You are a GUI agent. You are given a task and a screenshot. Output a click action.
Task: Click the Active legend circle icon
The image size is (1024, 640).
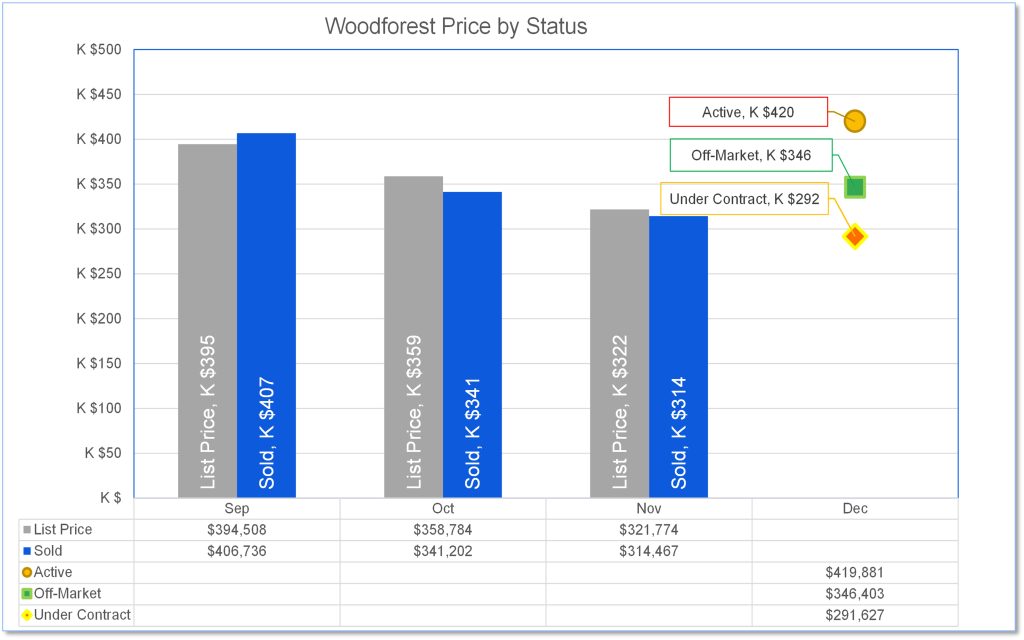click(27, 573)
